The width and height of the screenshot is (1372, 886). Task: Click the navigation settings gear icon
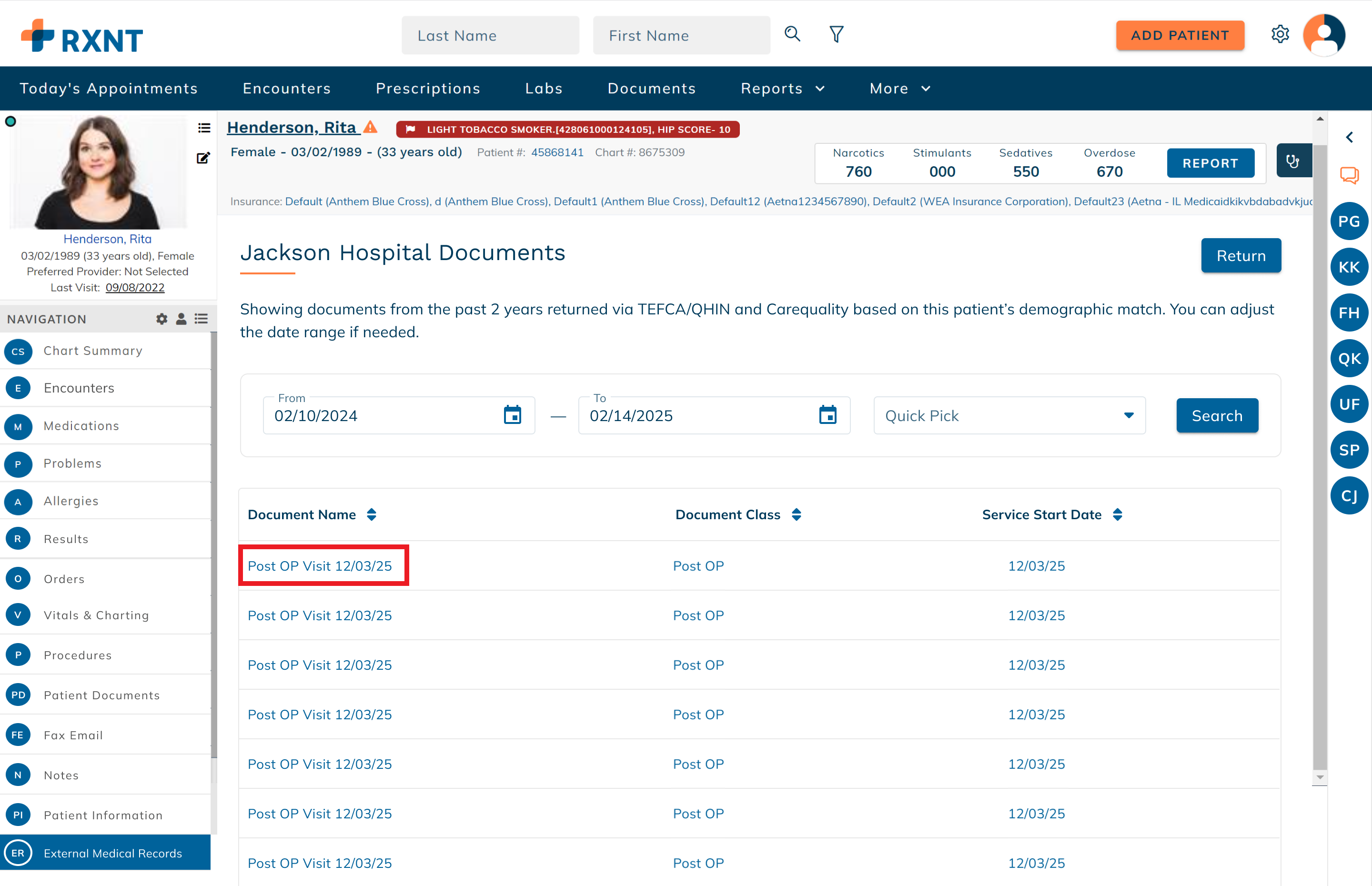pyautogui.click(x=161, y=319)
